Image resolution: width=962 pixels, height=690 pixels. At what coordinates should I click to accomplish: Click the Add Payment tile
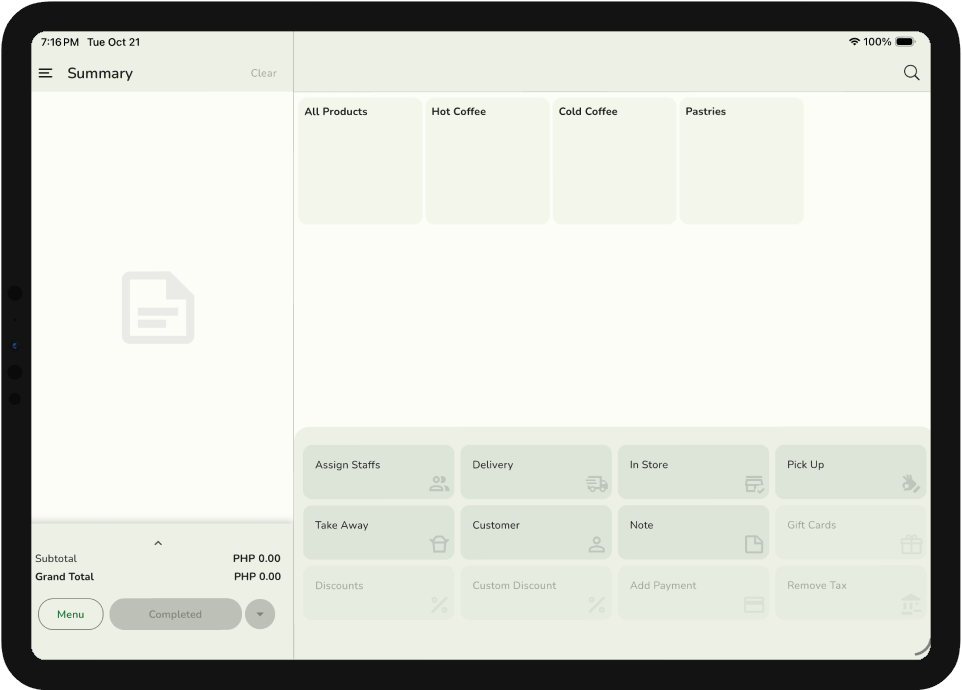click(x=693, y=593)
